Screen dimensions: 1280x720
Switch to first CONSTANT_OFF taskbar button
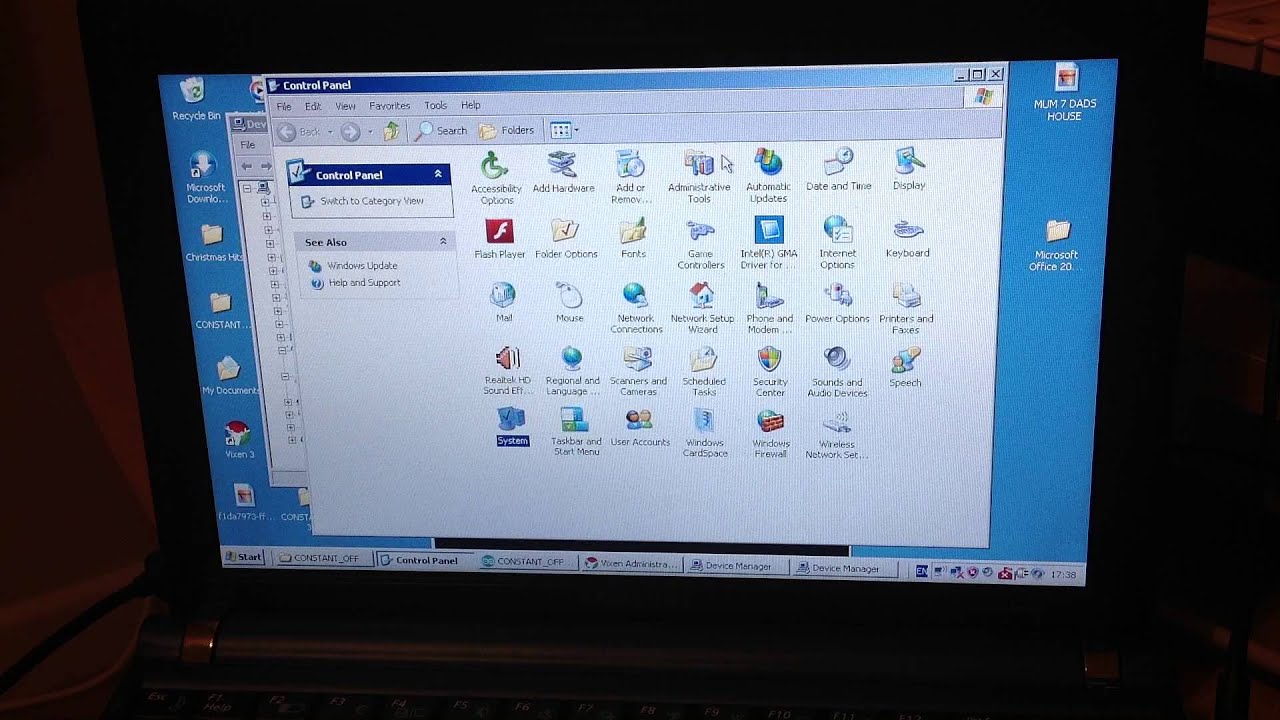click(x=321, y=559)
